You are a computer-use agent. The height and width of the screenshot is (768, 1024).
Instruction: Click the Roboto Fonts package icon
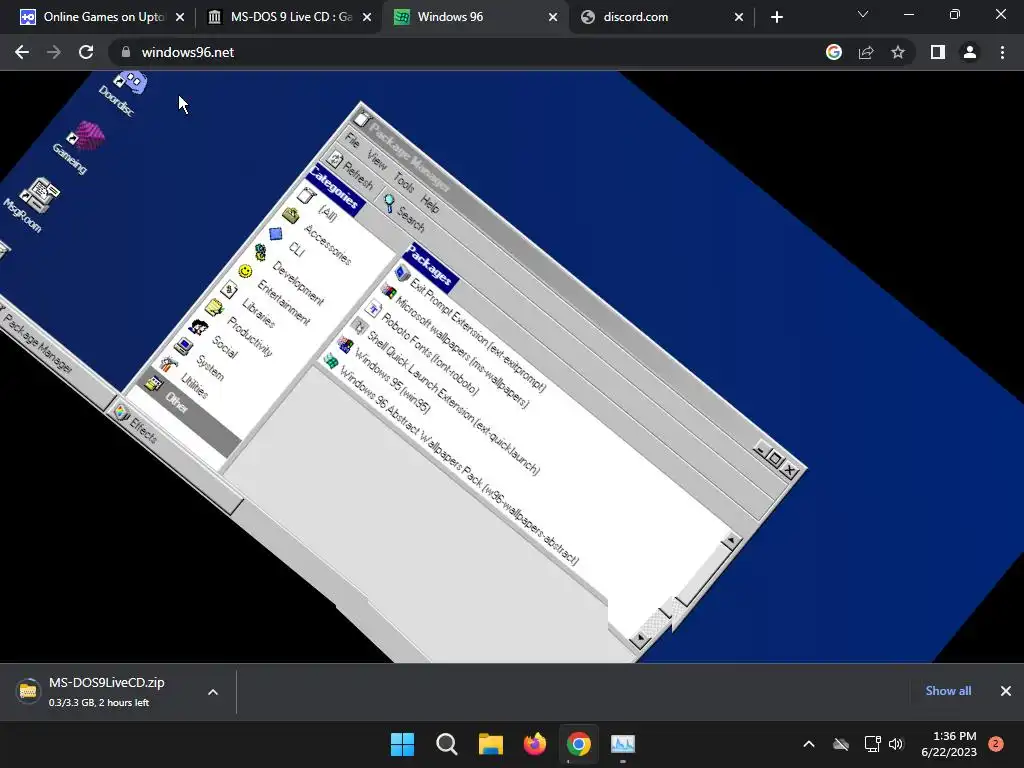point(374,308)
